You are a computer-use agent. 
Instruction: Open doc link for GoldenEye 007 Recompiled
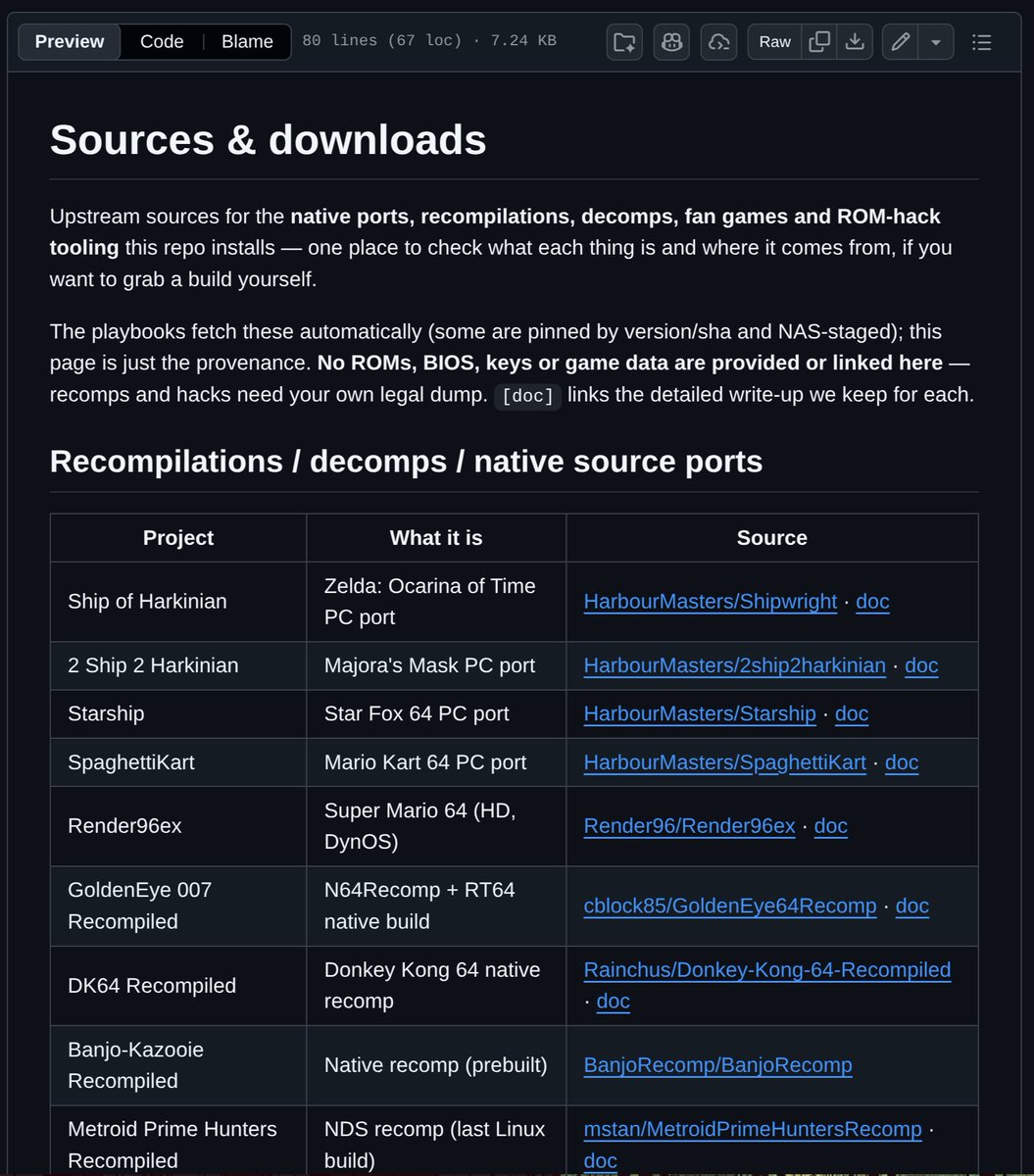click(x=912, y=906)
